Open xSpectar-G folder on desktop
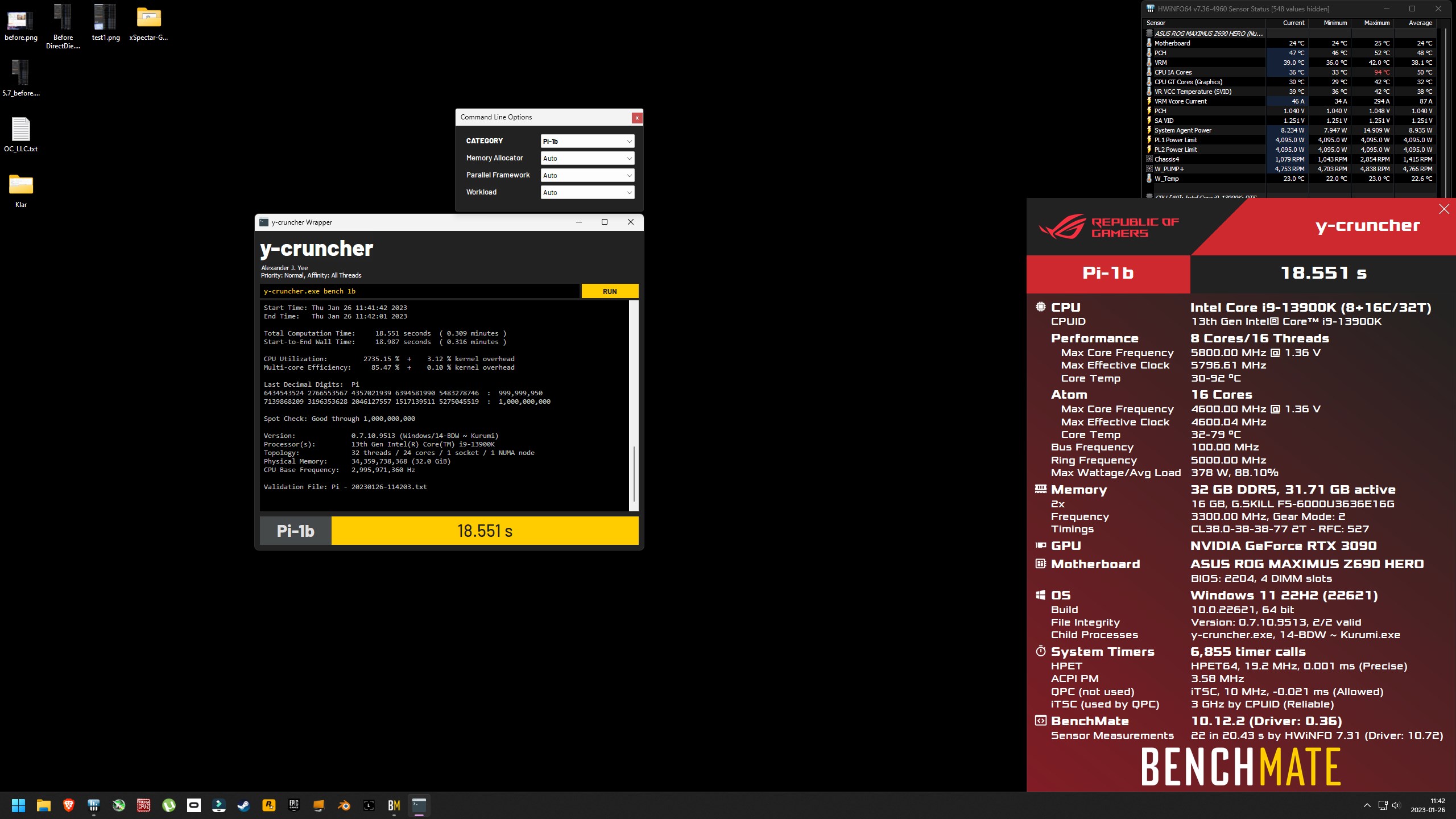Image resolution: width=1456 pixels, height=819 pixels. pos(148,24)
